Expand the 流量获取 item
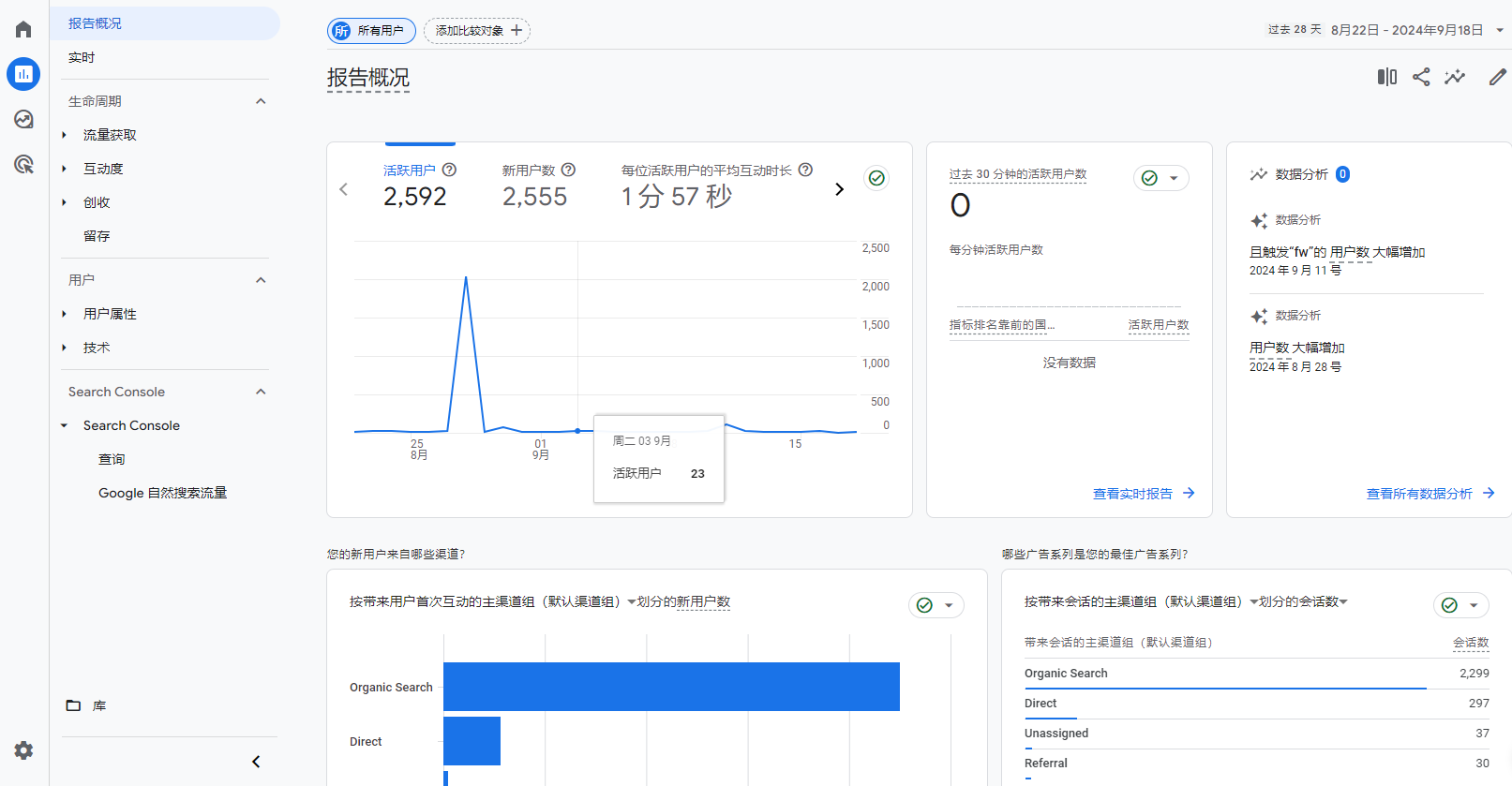1512x786 pixels. (x=64, y=135)
